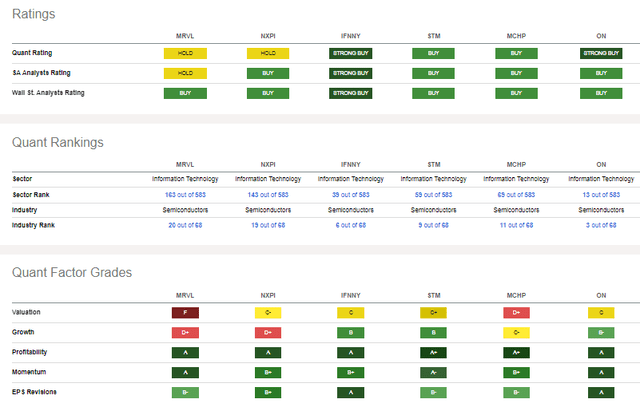Click MRVL's Growth grade badge
Viewport: 640px width, 411px height.
tap(185, 333)
